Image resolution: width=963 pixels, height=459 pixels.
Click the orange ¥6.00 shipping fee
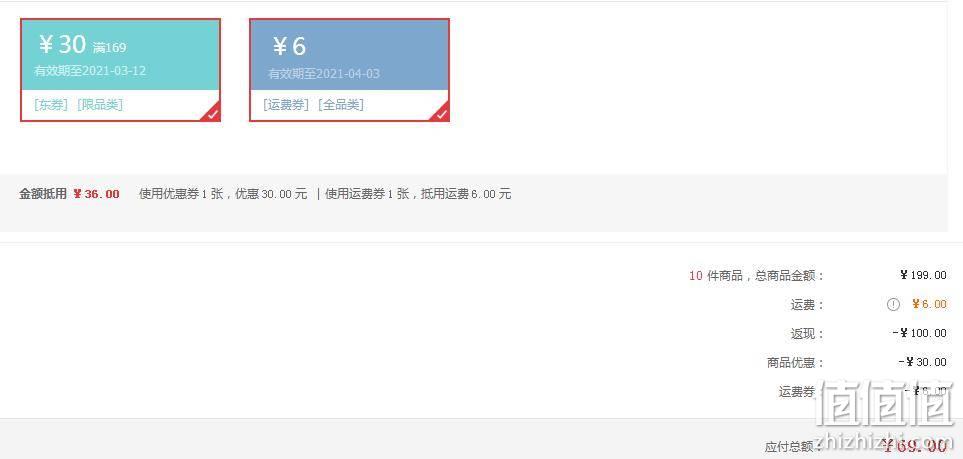point(929,304)
